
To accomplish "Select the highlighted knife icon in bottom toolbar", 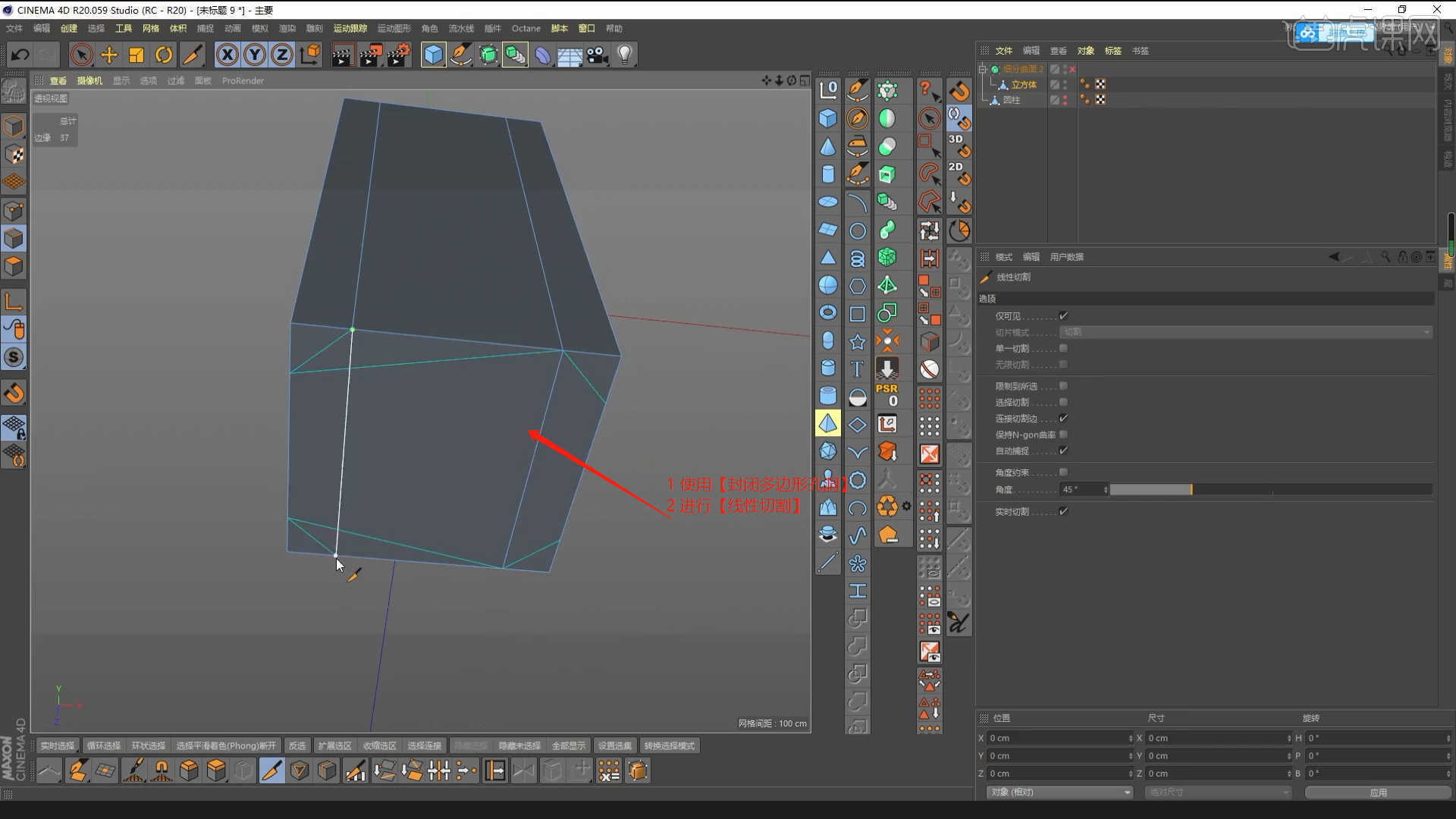I will 271,770.
